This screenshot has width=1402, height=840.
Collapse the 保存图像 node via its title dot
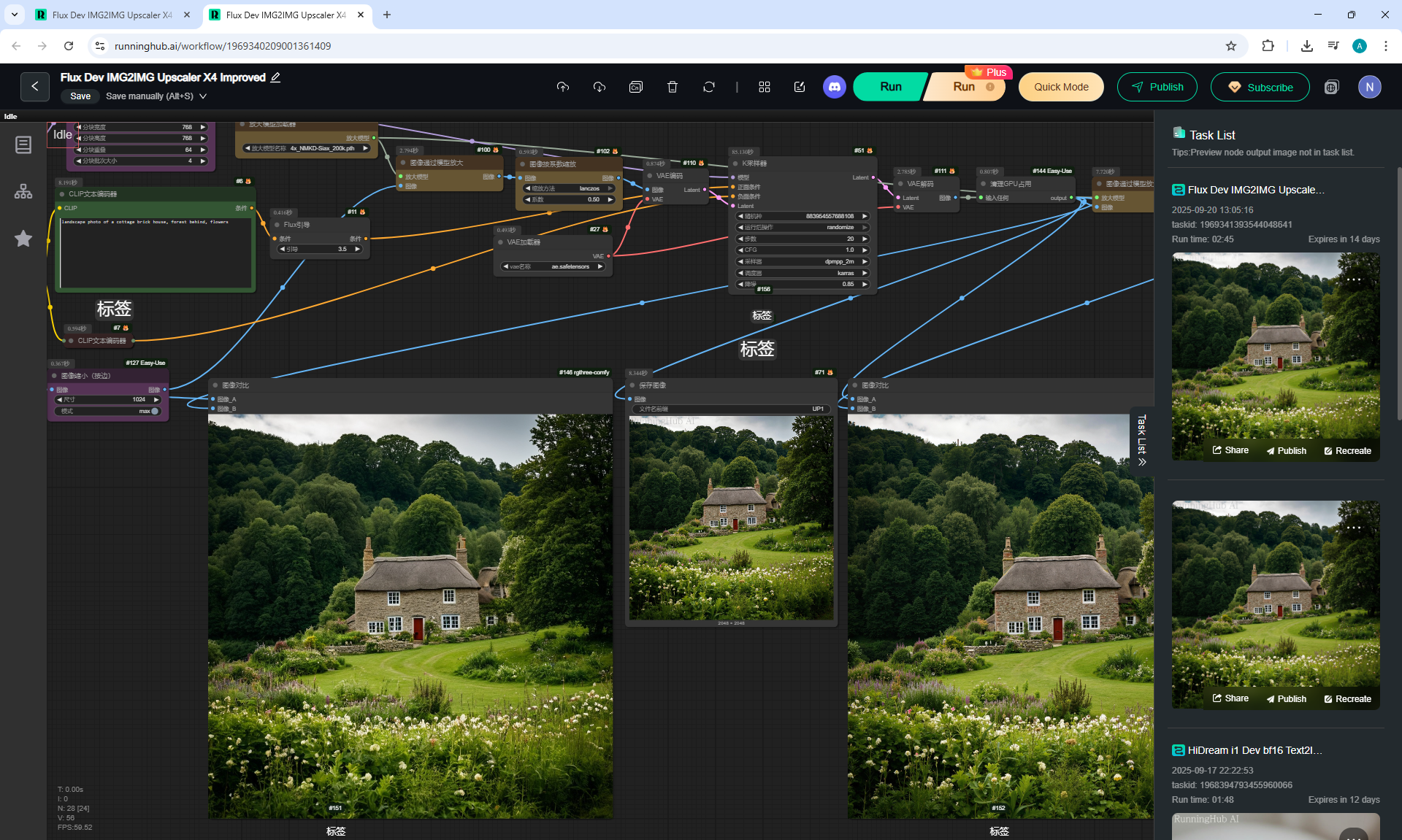(x=632, y=385)
